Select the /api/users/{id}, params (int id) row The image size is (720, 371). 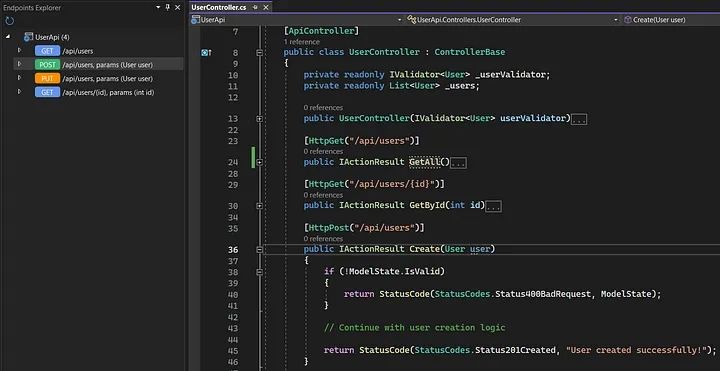[98, 92]
